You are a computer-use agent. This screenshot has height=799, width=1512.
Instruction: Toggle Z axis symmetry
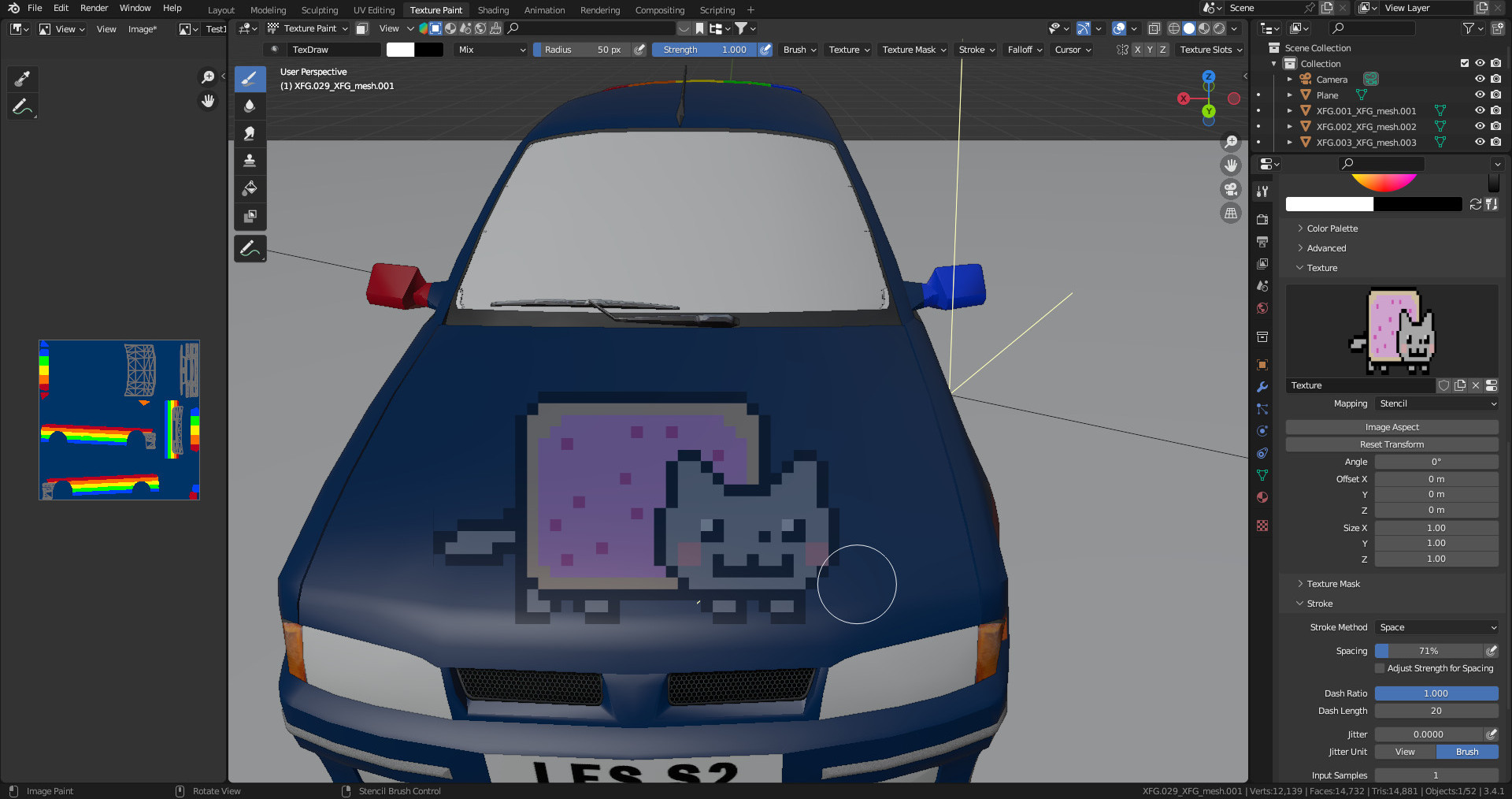(1162, 50)
